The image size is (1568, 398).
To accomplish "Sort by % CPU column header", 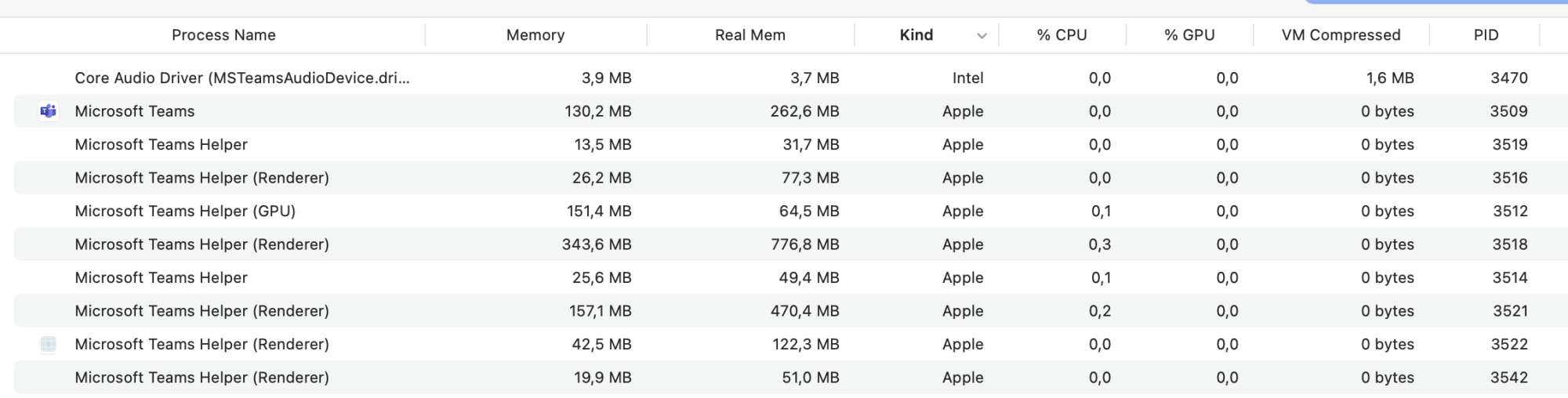I will point(1062,35).
